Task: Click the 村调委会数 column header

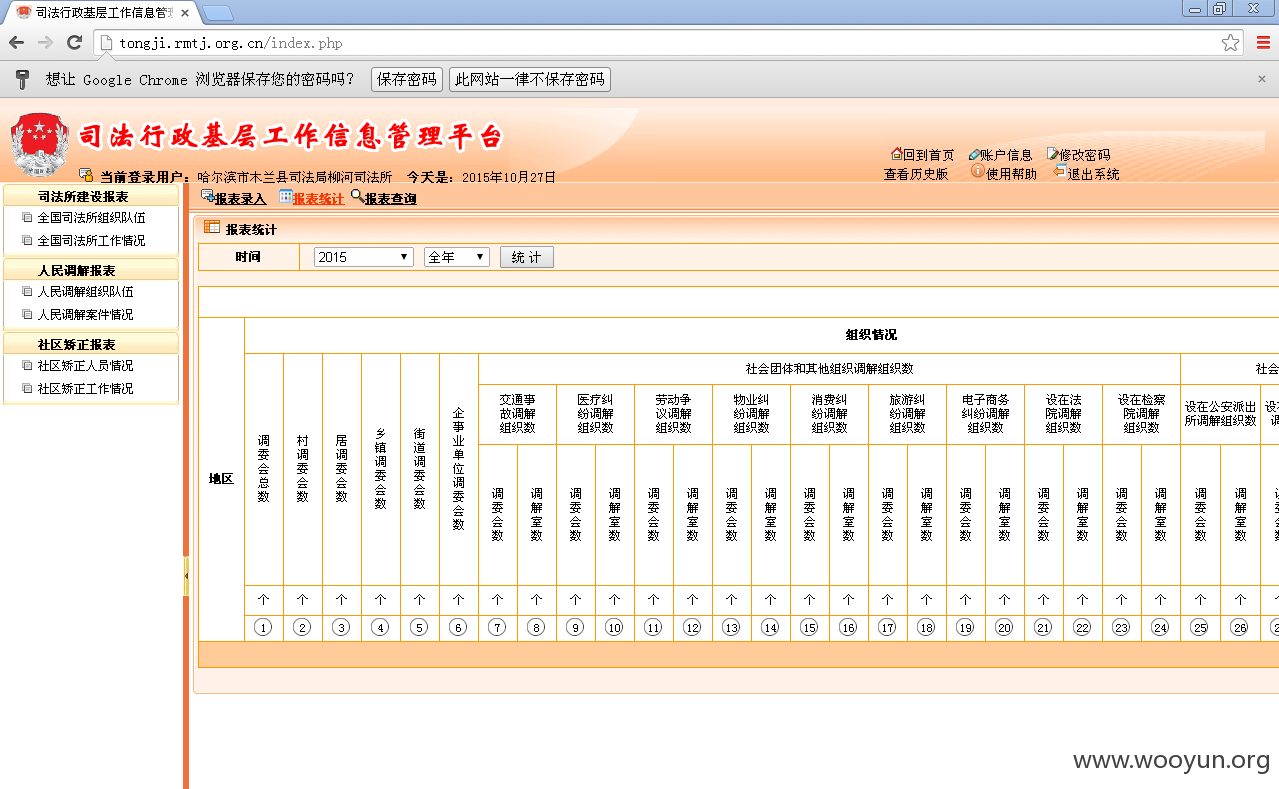Action: point(303,469)
